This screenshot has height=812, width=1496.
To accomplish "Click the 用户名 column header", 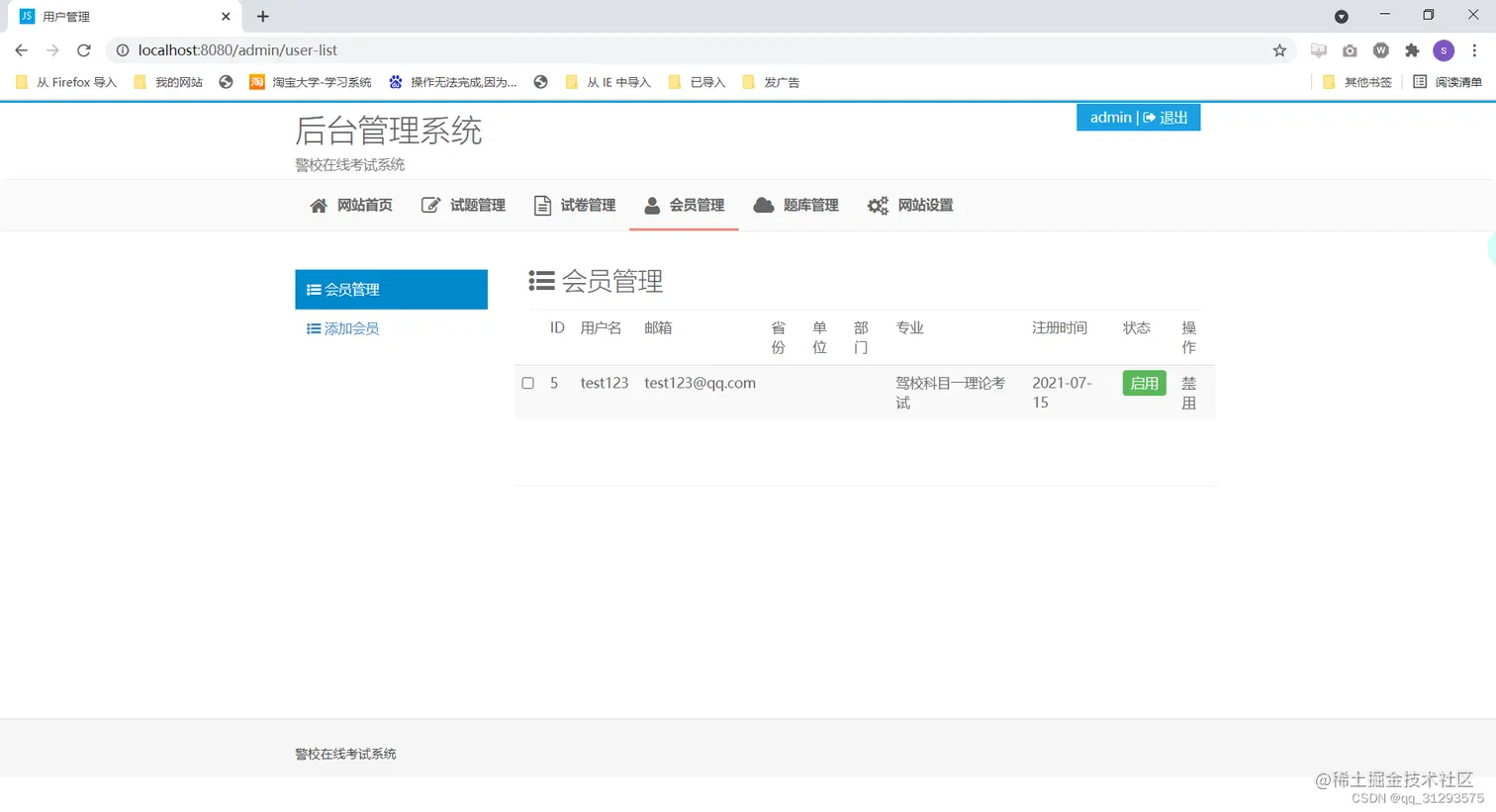I will [601, 328].
